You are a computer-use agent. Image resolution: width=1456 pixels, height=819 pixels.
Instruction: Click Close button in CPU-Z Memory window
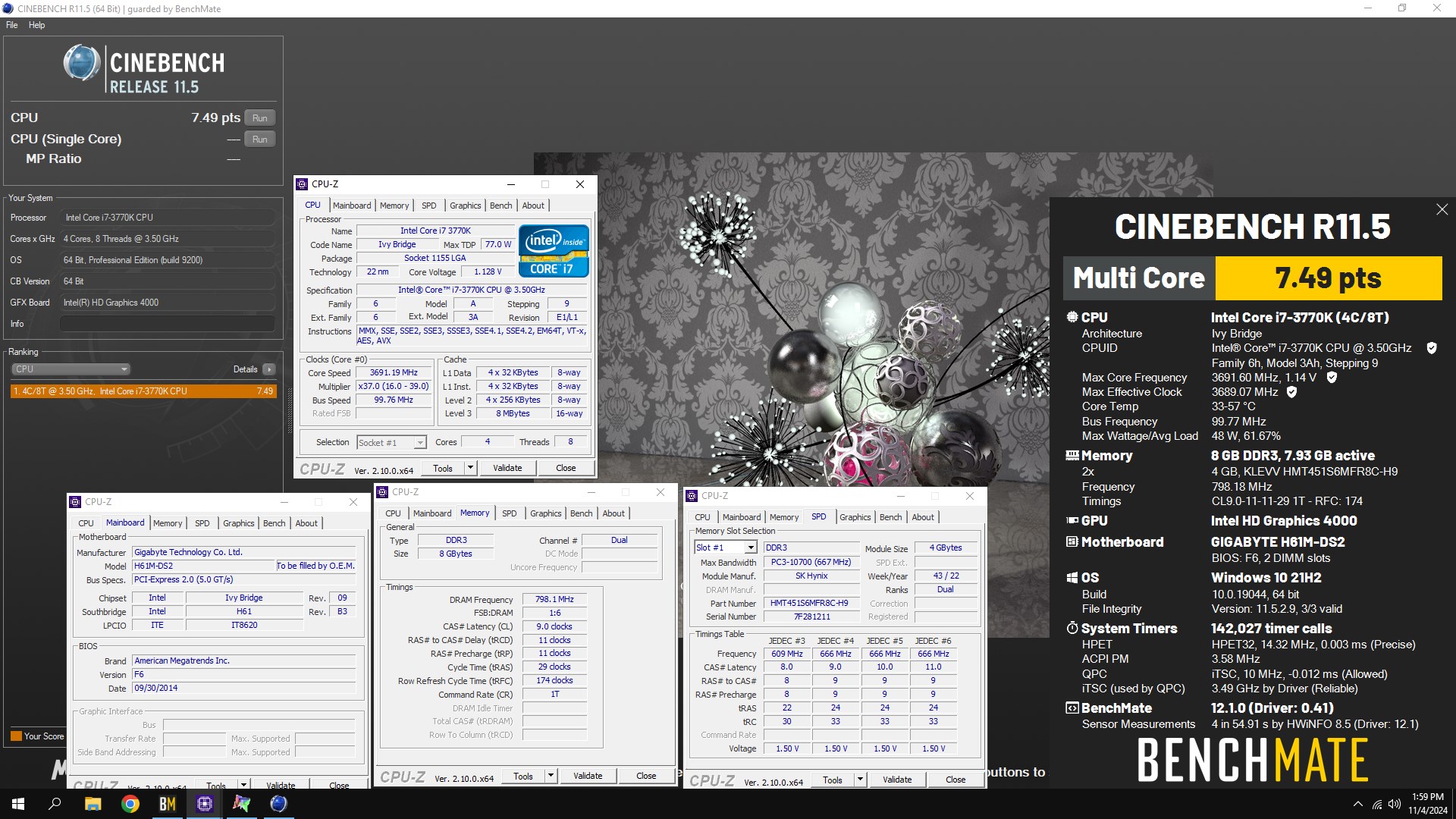click(x=646, y=776)
